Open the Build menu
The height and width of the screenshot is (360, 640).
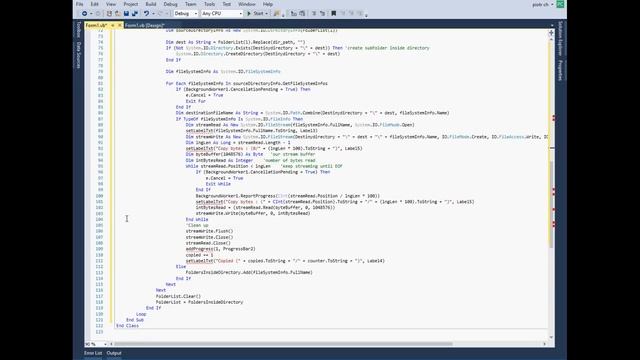tap(151, 4)
